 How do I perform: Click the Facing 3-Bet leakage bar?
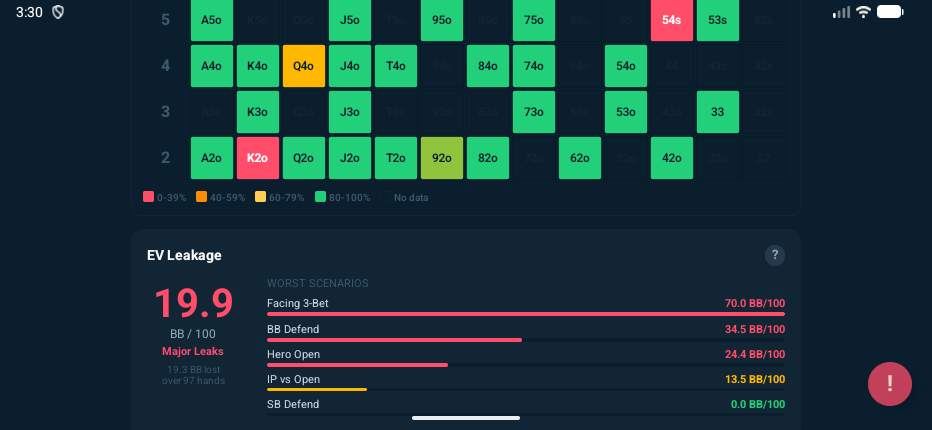point(525,314)
